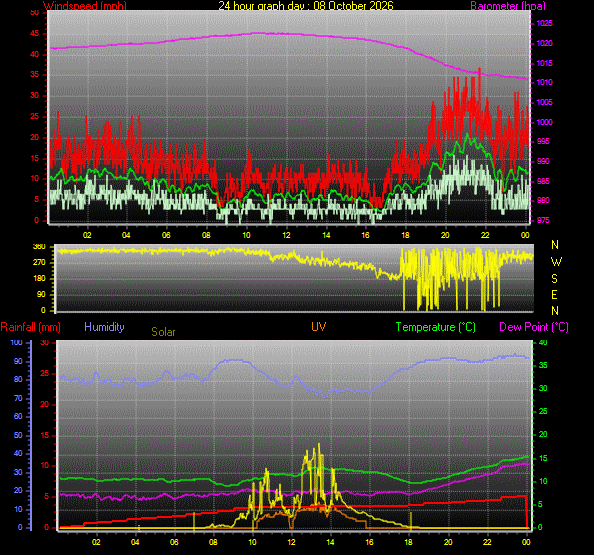Click the 25 green temperature axis value
594x555 pixels.
coord(543,411)
